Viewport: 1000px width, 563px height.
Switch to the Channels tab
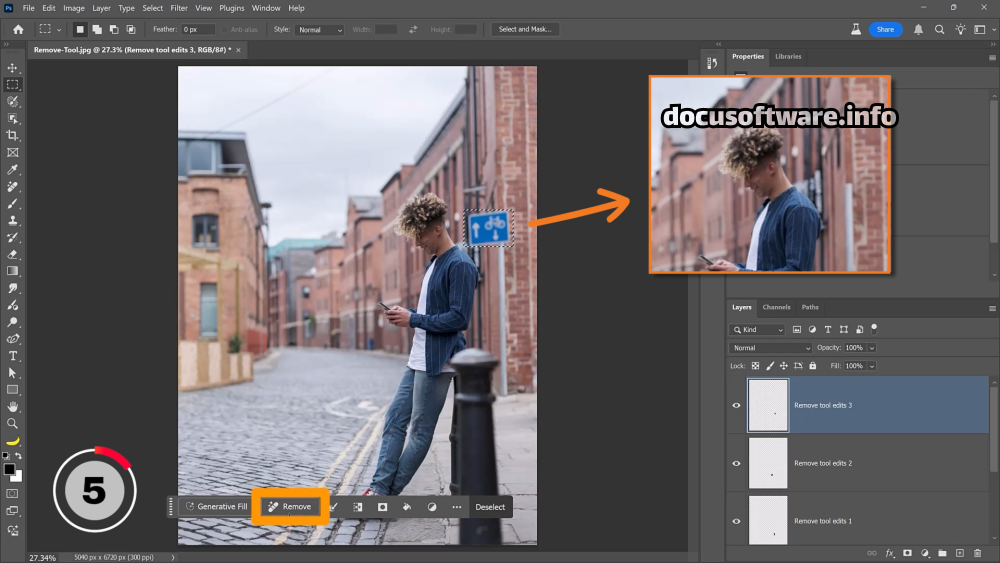click(776, 307)
